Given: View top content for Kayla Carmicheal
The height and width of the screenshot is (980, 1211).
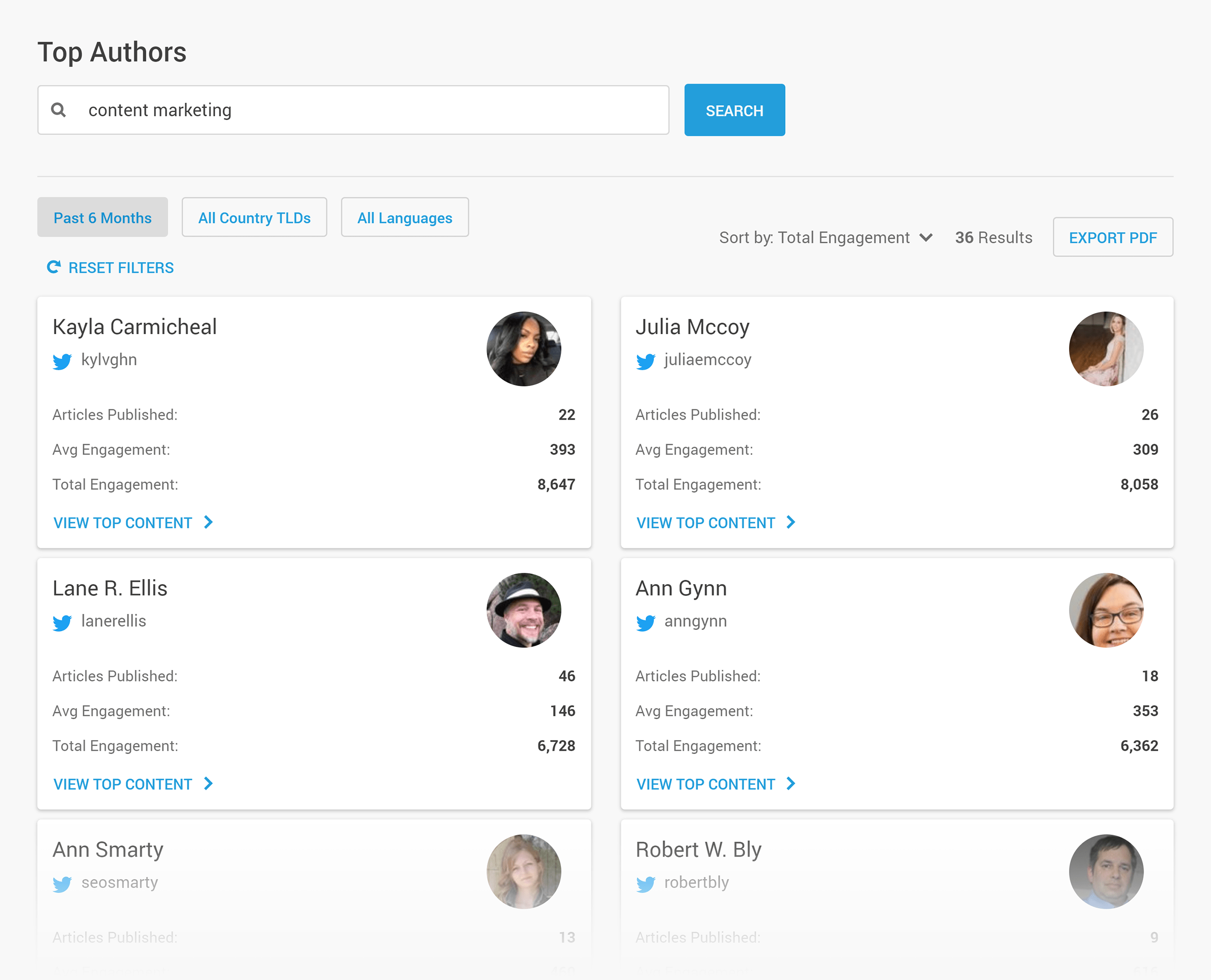Looking at the screenshot, I should 133,523.
